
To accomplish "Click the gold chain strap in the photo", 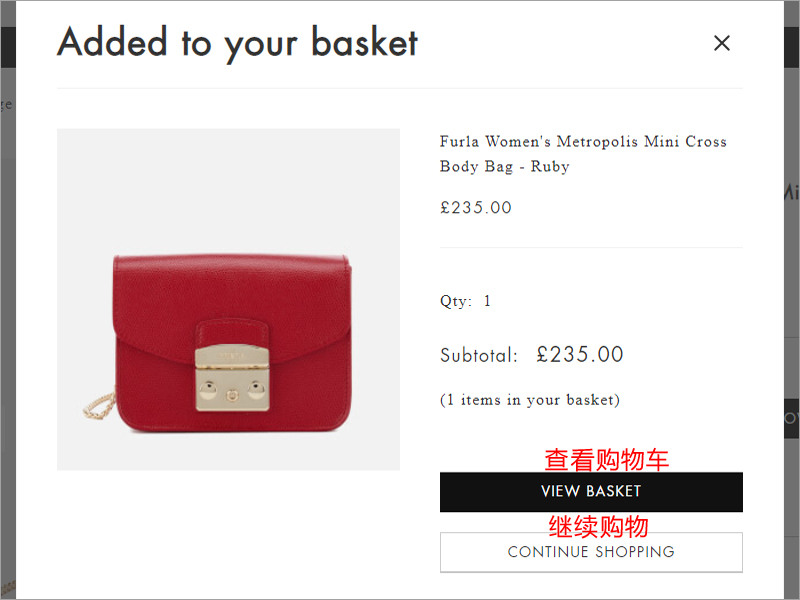I will 99,407.
